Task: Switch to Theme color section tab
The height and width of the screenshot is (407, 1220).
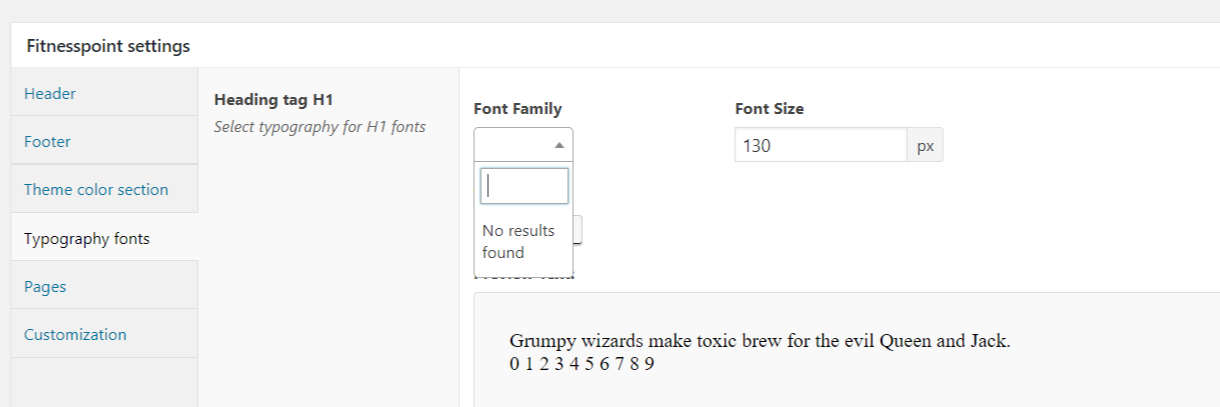Action: (x=104, y=189)
